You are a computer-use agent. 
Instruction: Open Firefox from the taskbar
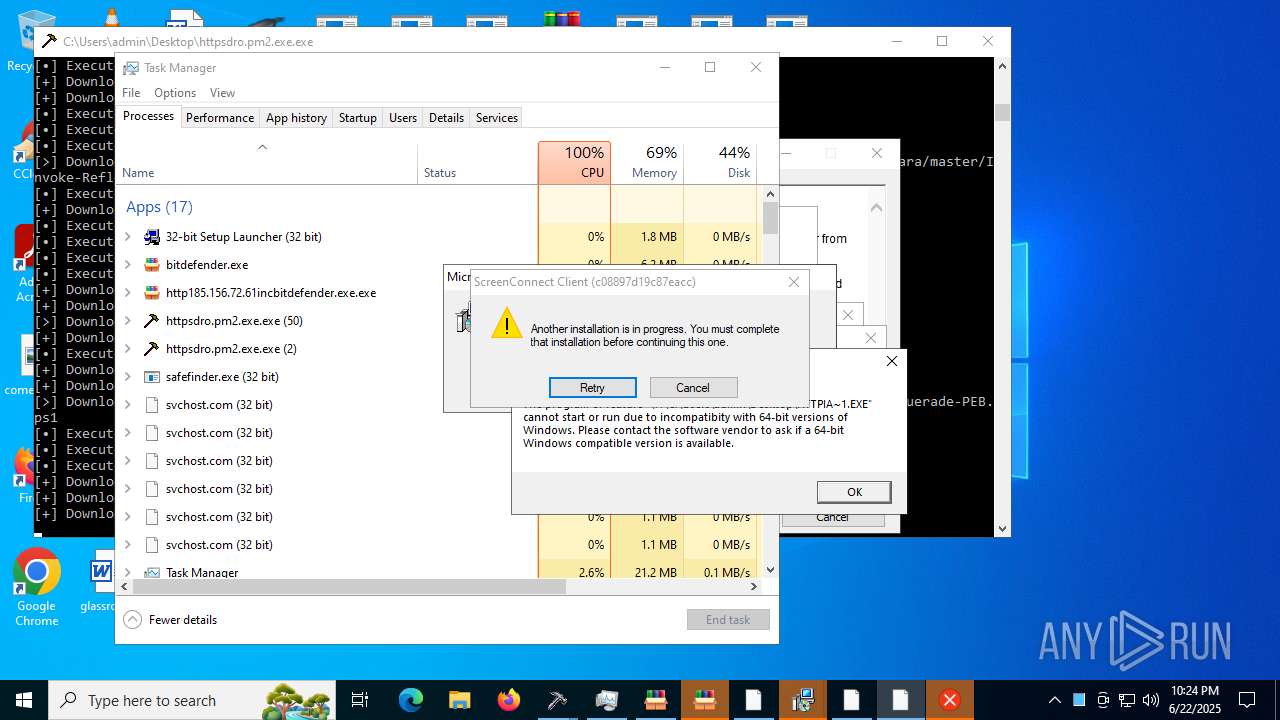pos(508,700)
